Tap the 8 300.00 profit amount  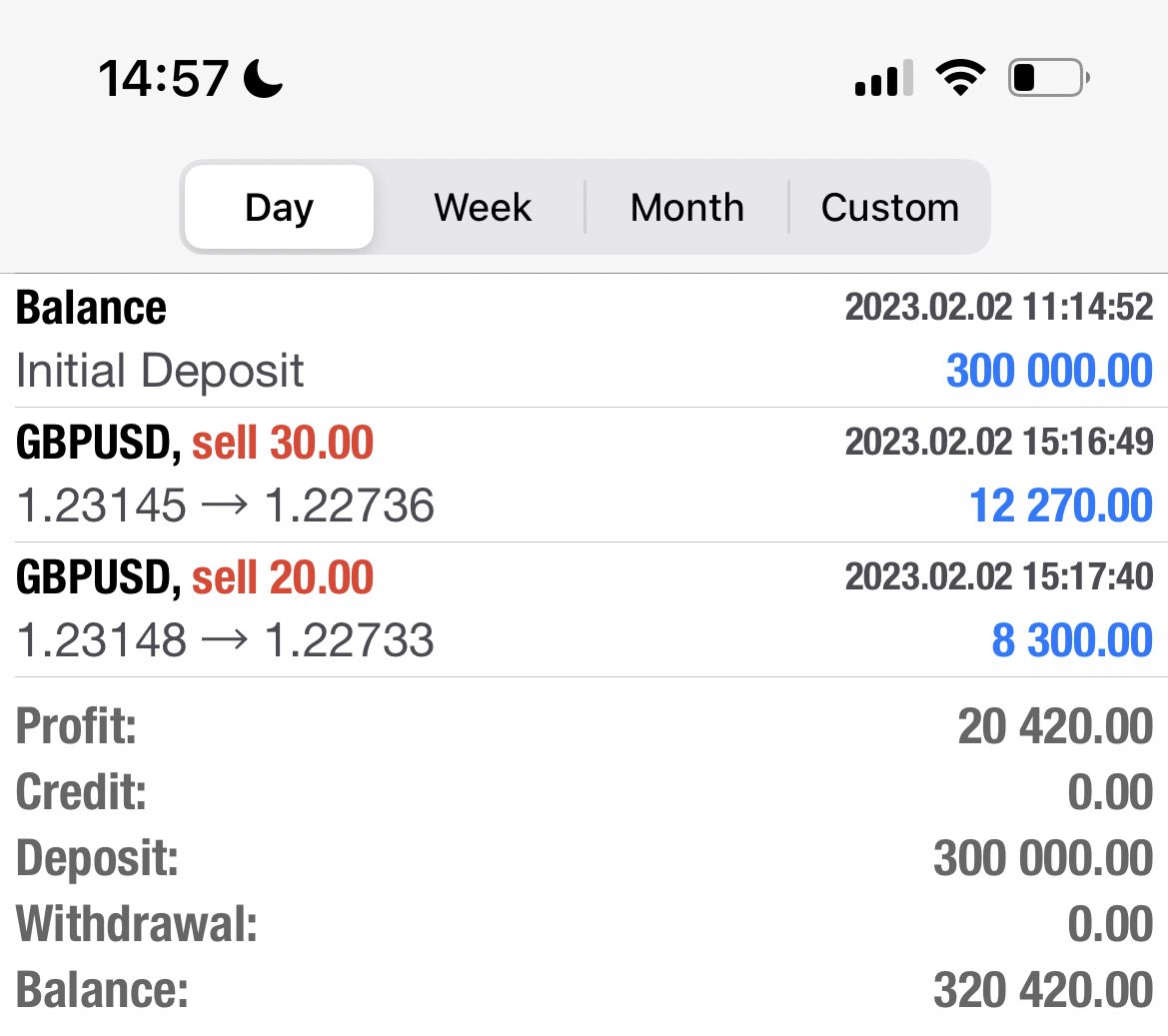1072,639
